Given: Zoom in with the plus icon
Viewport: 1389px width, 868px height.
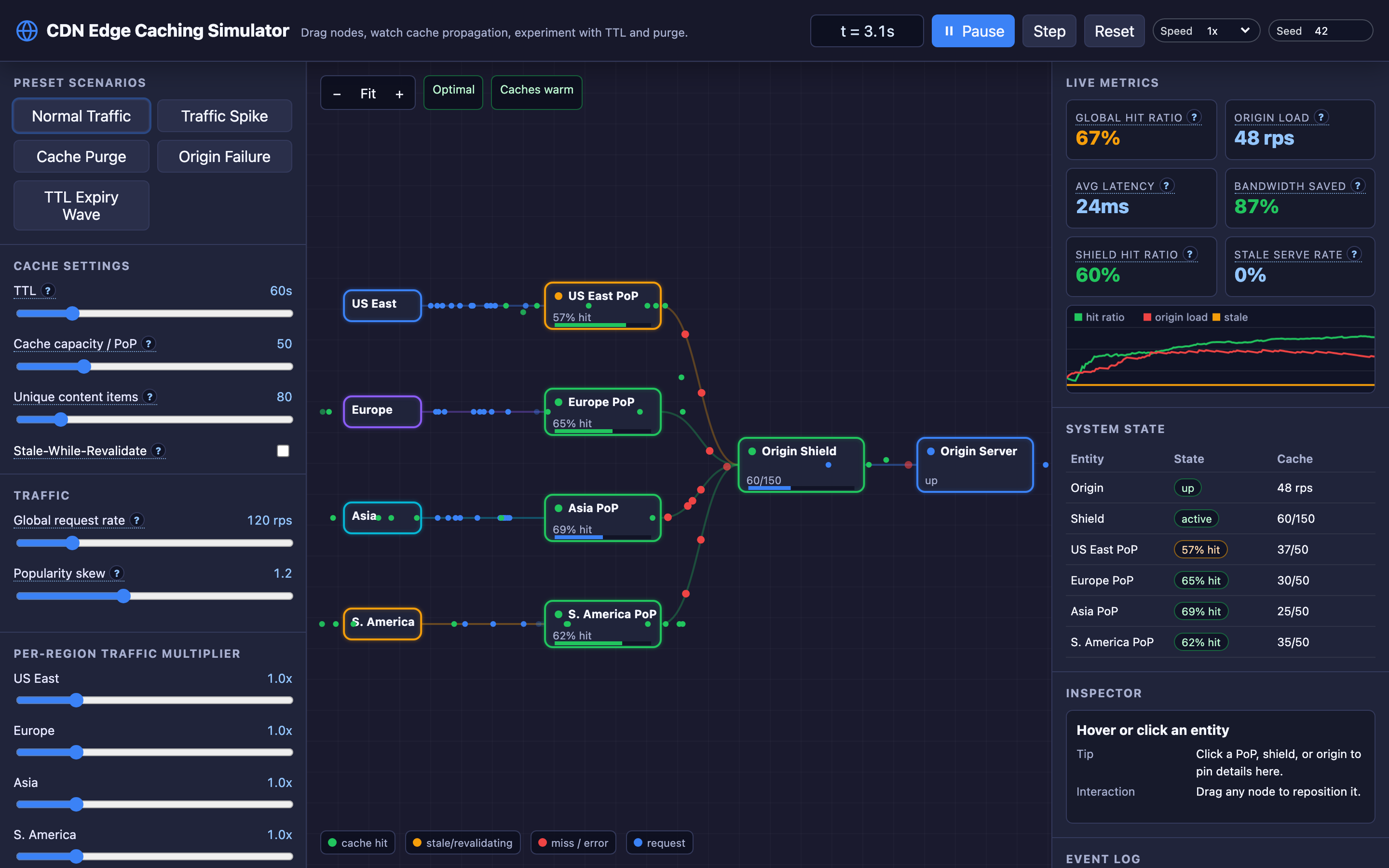Looking at the screenshot, I should (399, 94).
